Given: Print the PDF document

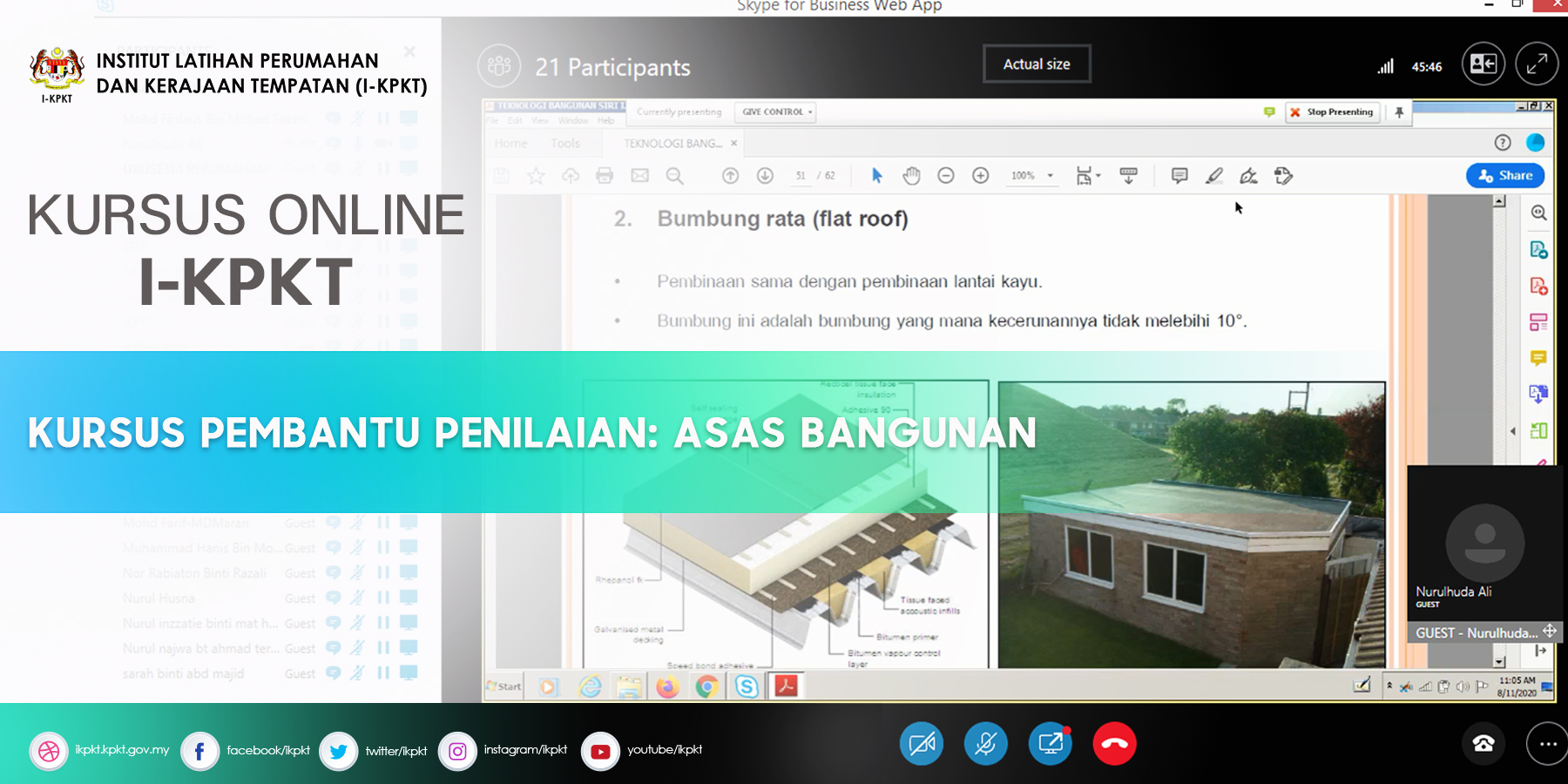Looking at the screenshot, I should point(605,176).
